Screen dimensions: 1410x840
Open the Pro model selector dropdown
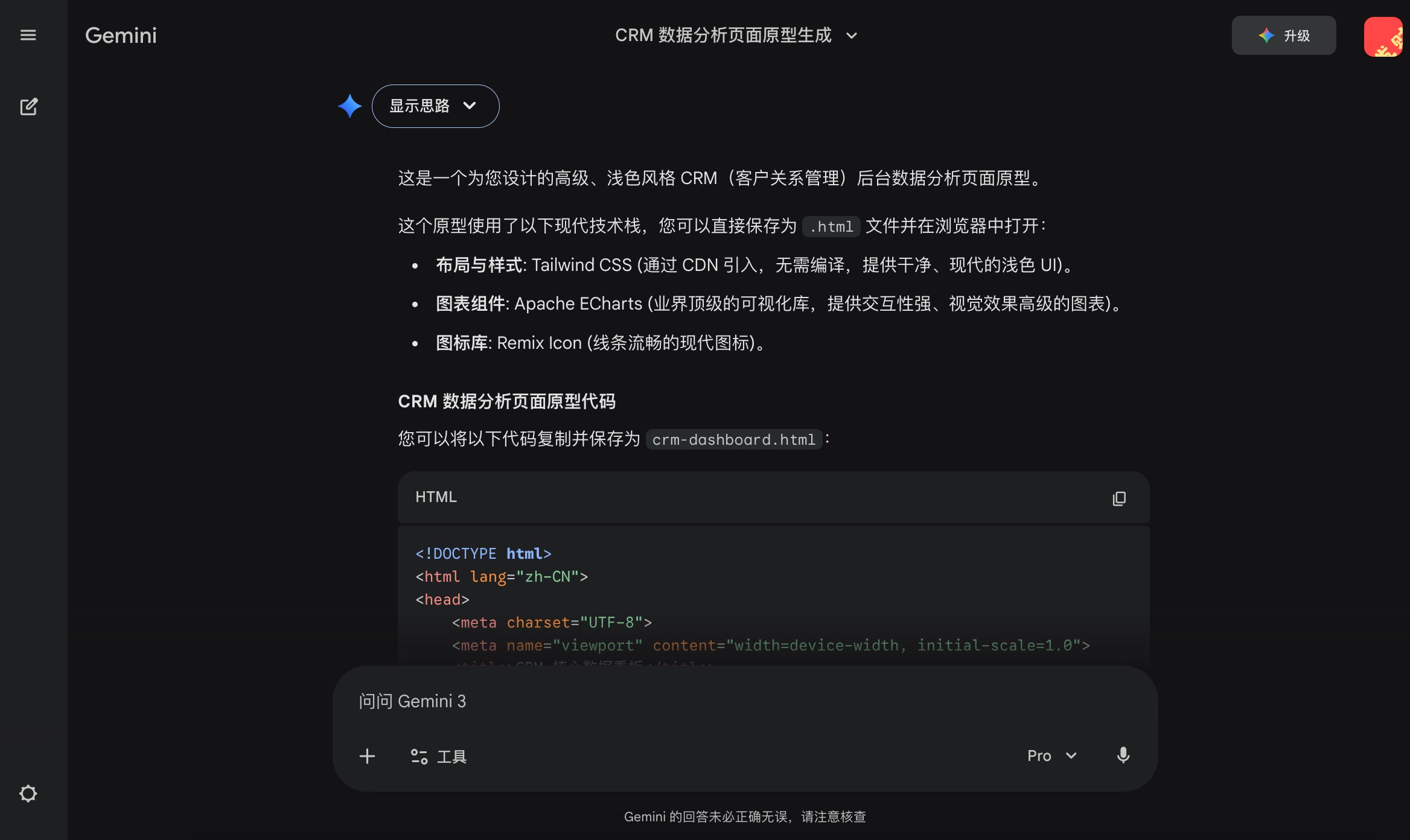point(1051,756)
